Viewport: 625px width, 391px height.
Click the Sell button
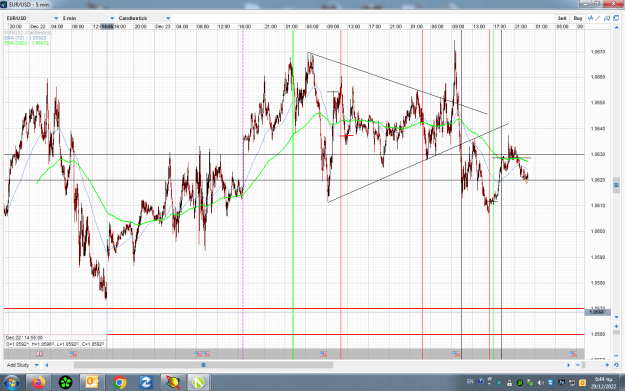(562, 18)
